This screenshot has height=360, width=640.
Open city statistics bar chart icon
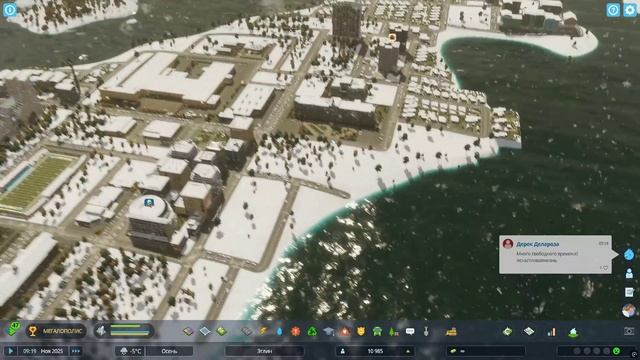[x=551, y=331]
